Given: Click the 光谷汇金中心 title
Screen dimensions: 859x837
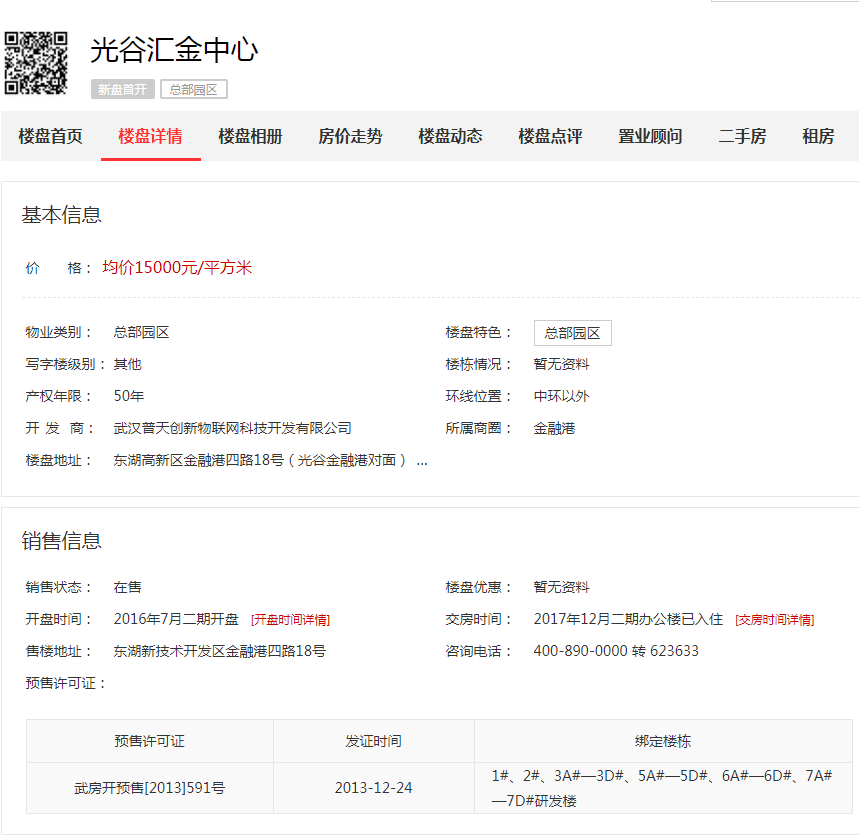Looking at the screenshot, I should (x=174, y=49).
